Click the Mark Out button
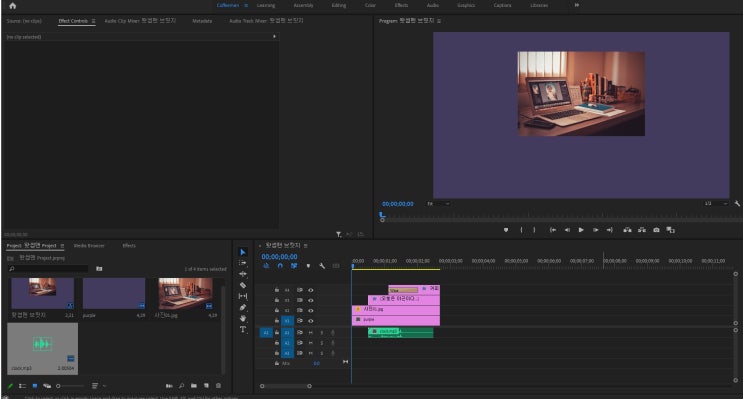 [534, 230]
